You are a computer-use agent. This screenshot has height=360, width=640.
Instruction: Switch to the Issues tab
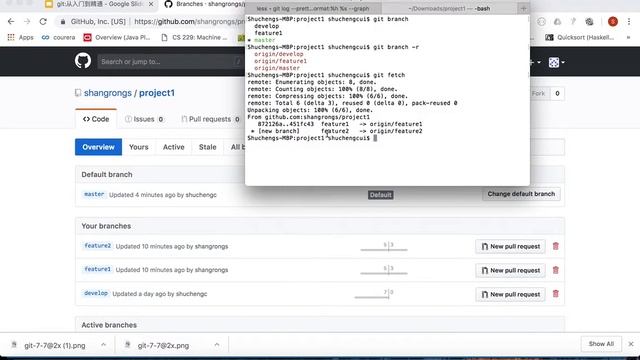[144, 119]
